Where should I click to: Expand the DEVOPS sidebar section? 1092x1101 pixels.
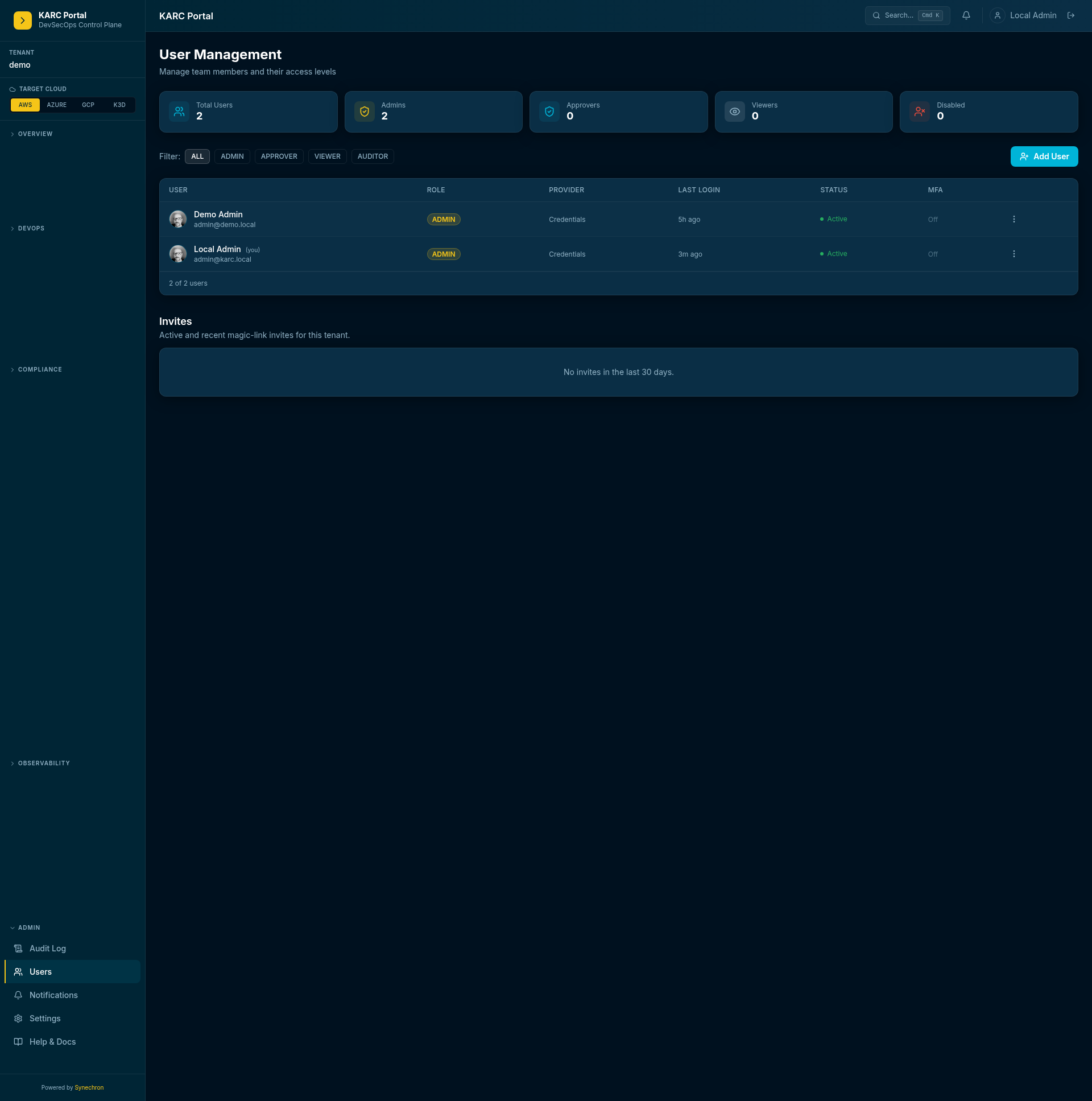31,229
